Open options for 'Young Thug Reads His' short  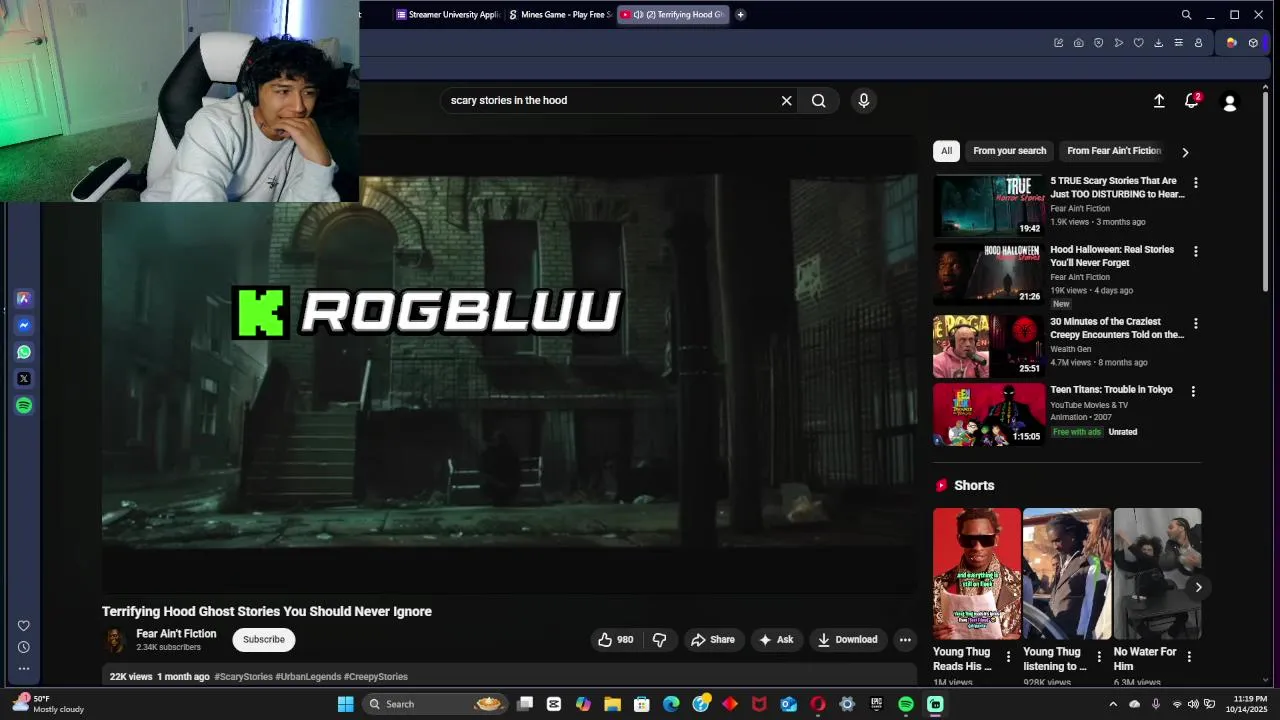(1008, 657)
